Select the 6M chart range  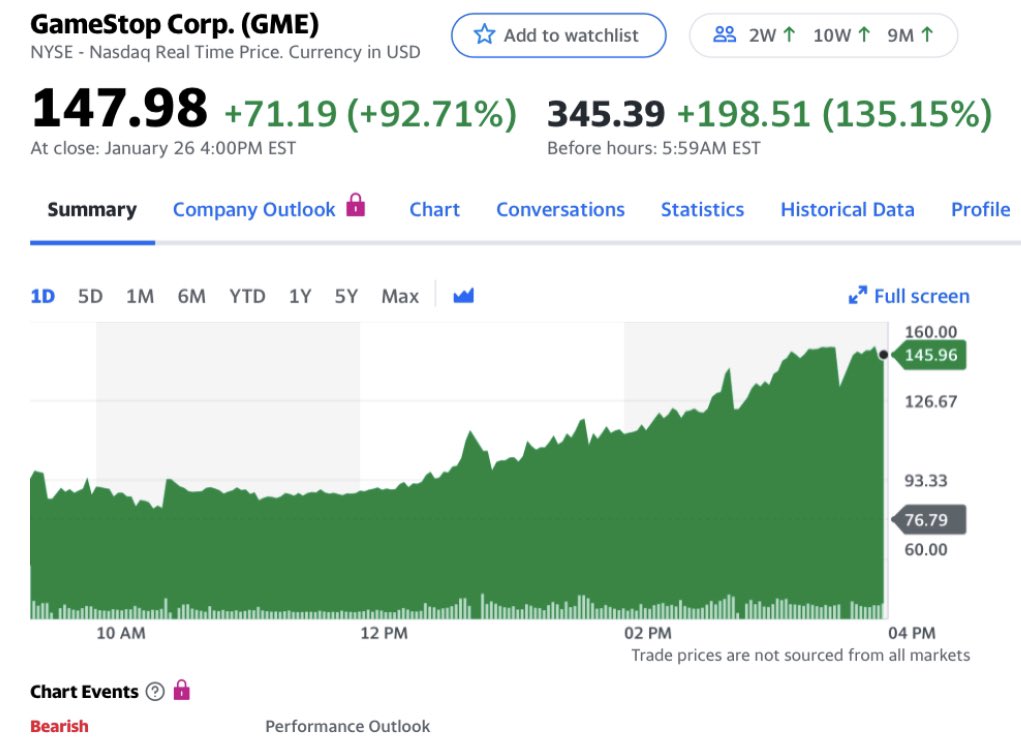pos(191,296)
